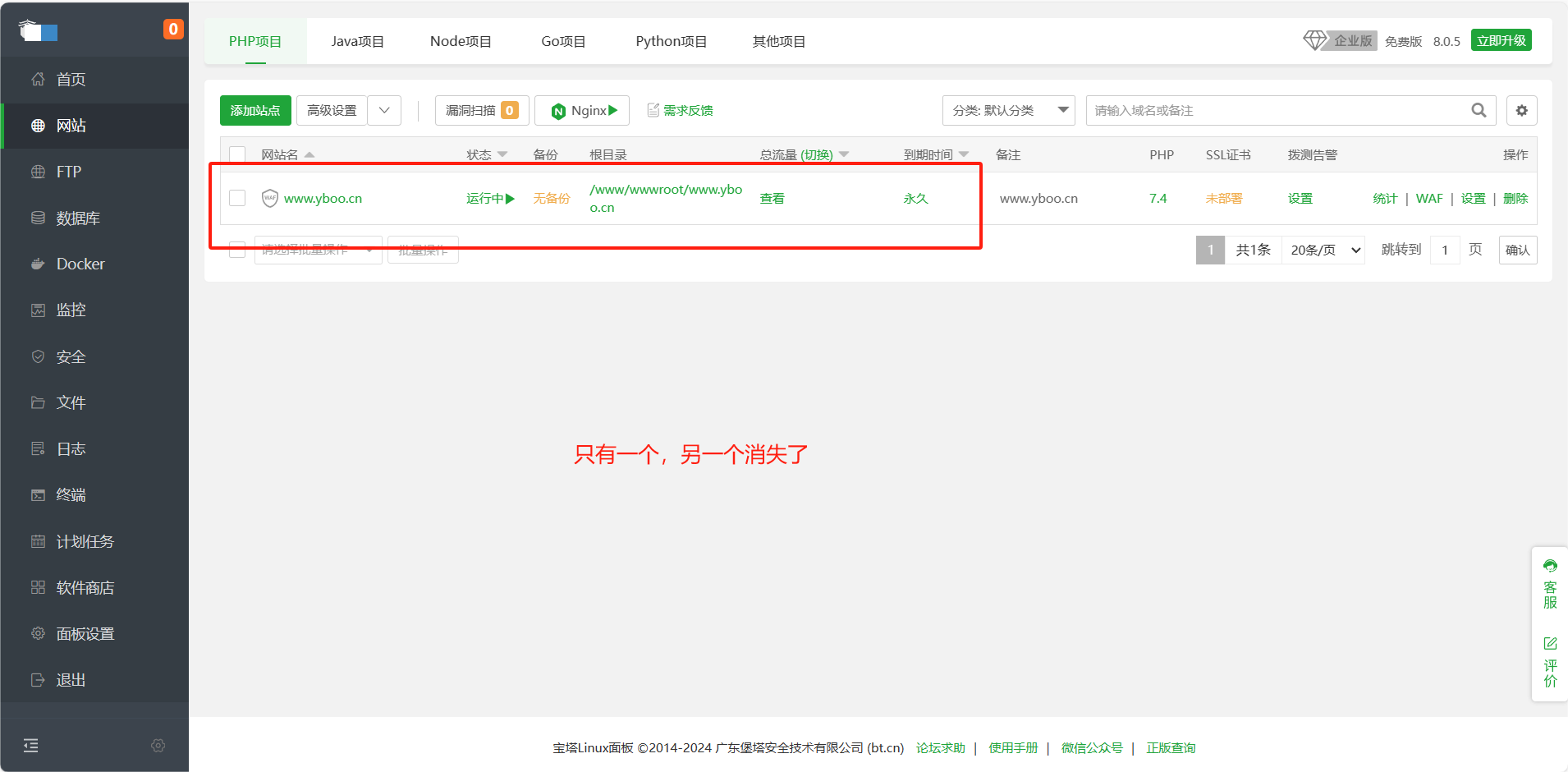Click the 高级设置 button
Image resolution: width=1568 pixels, height=772 pixels.
click(332, 110)
